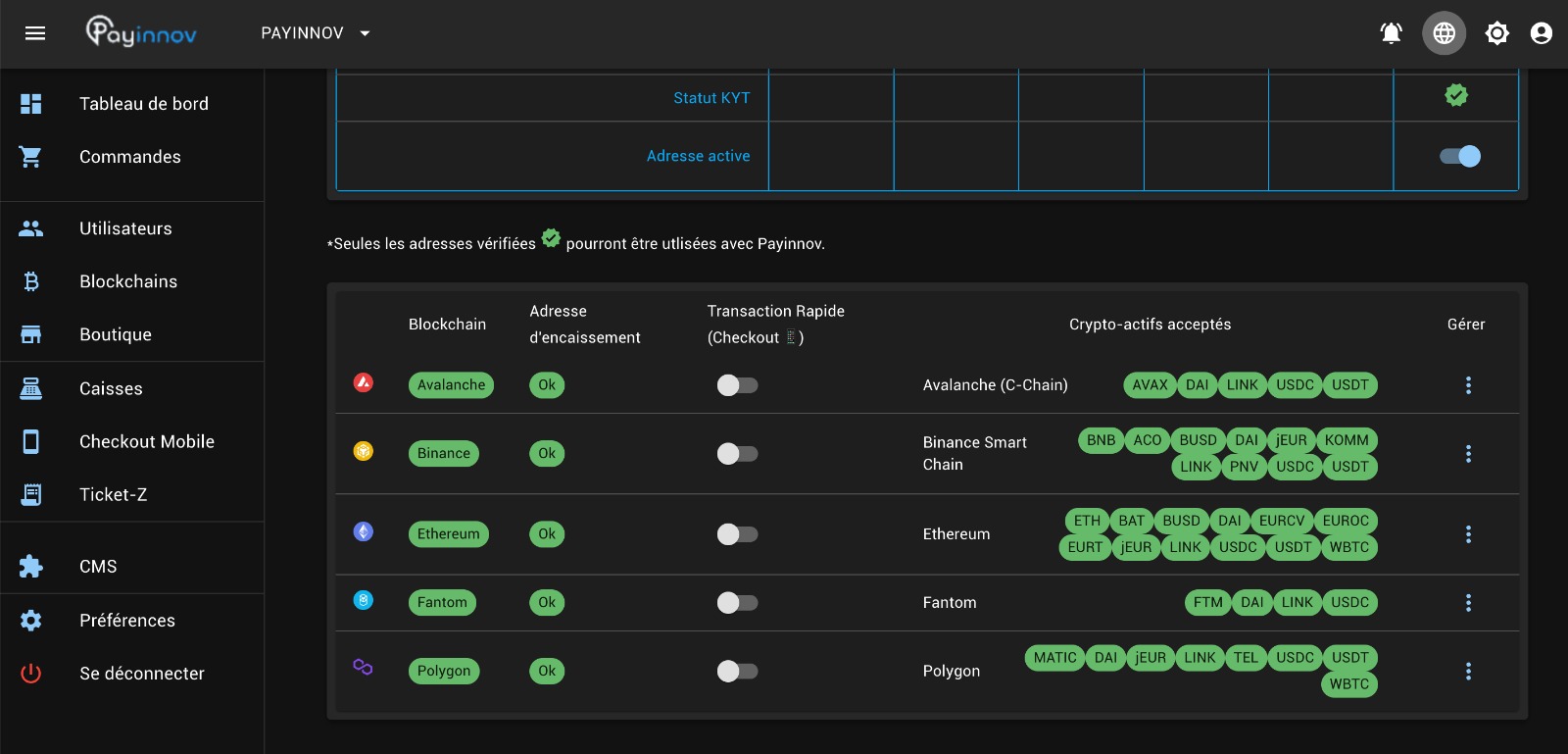Click the EUROC chip in Ethereum row
This screenshot has width=1568, height=754.
click(x=1346, y=521)
